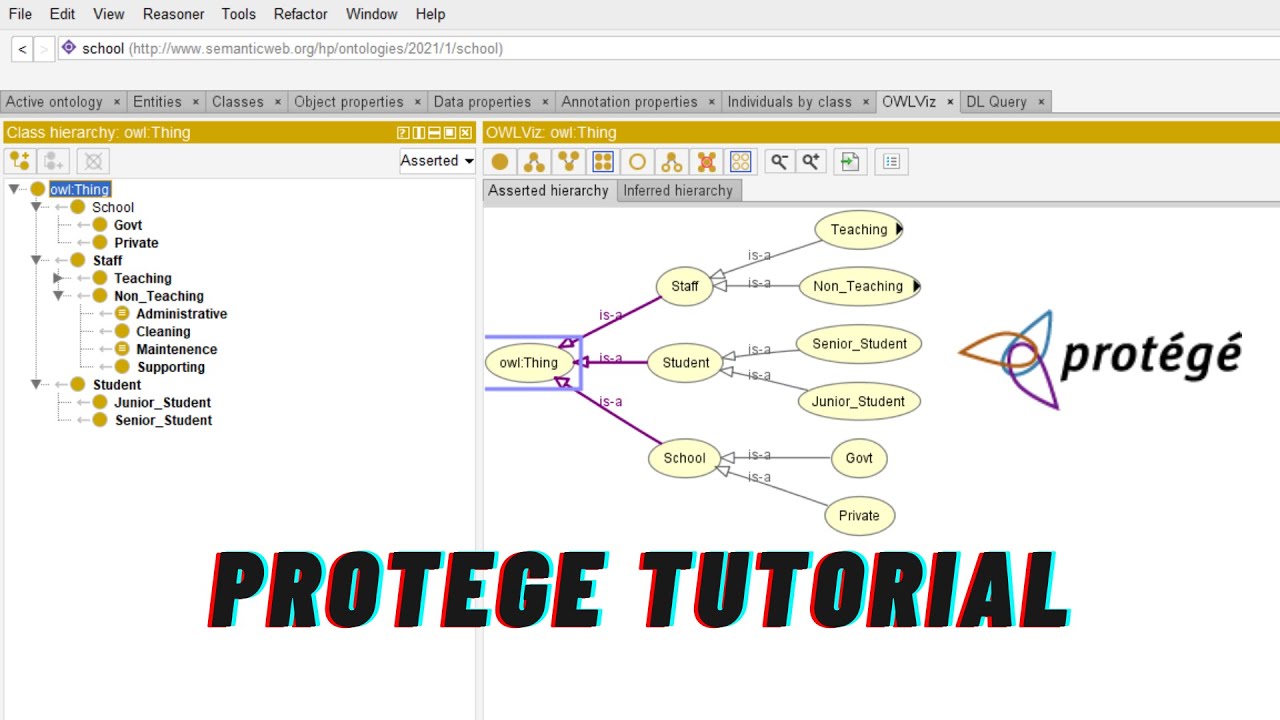Go back with the left arrow button

tap(23, 49)
